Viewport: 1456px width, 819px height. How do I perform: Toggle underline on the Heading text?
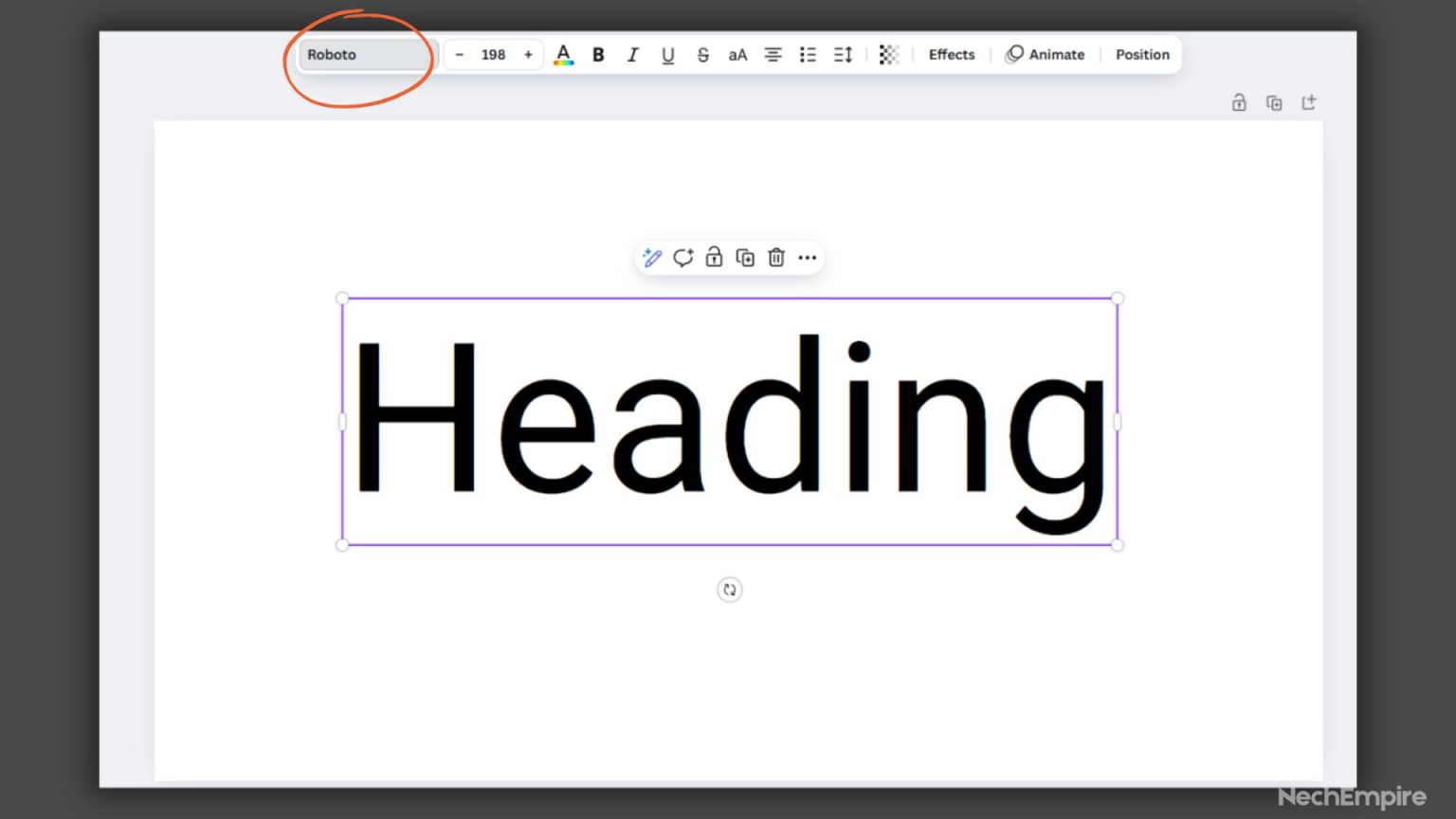pyautogui.click(x=667, y=55)
